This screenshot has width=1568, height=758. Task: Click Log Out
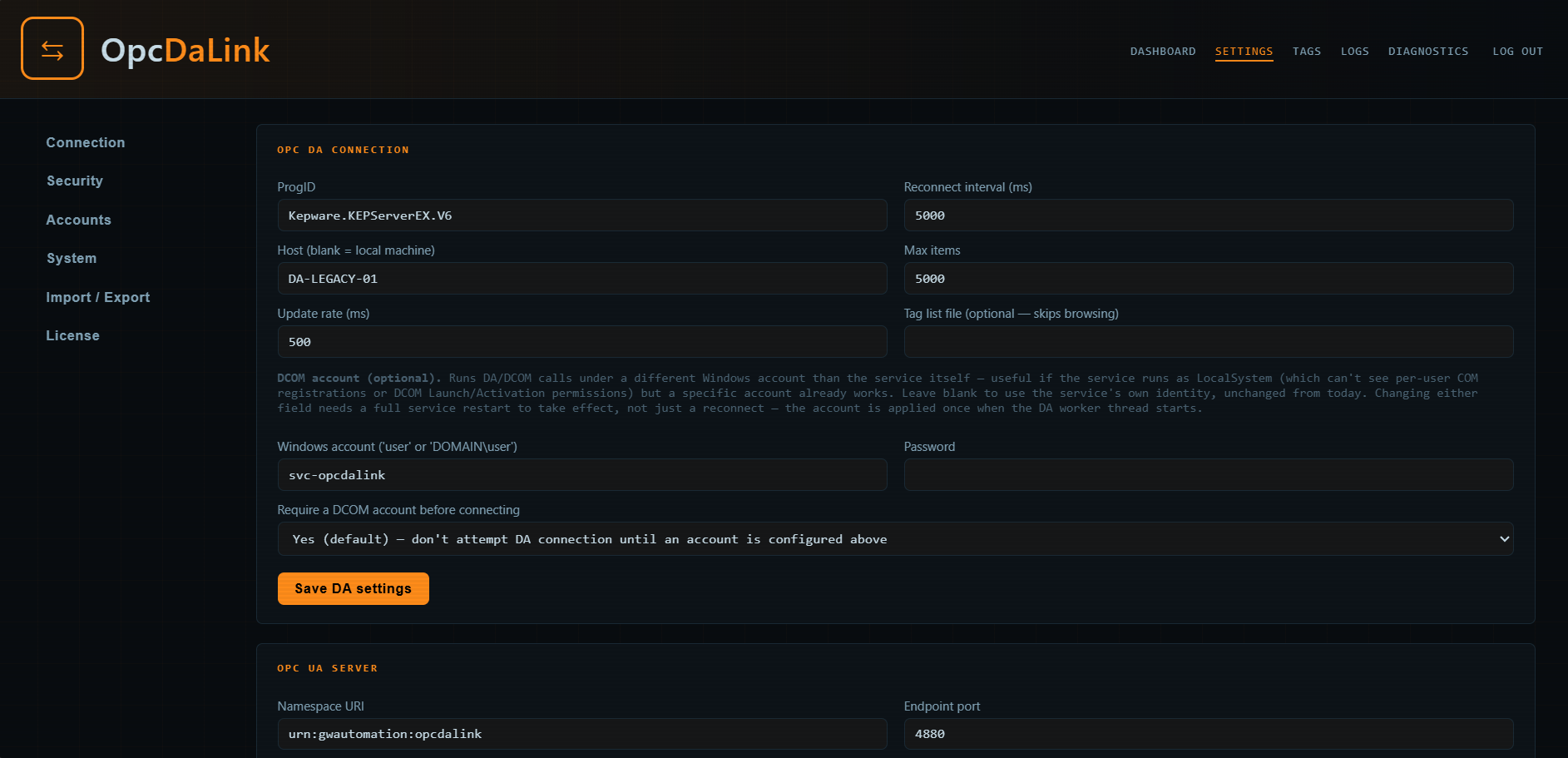pos(1517,52)
